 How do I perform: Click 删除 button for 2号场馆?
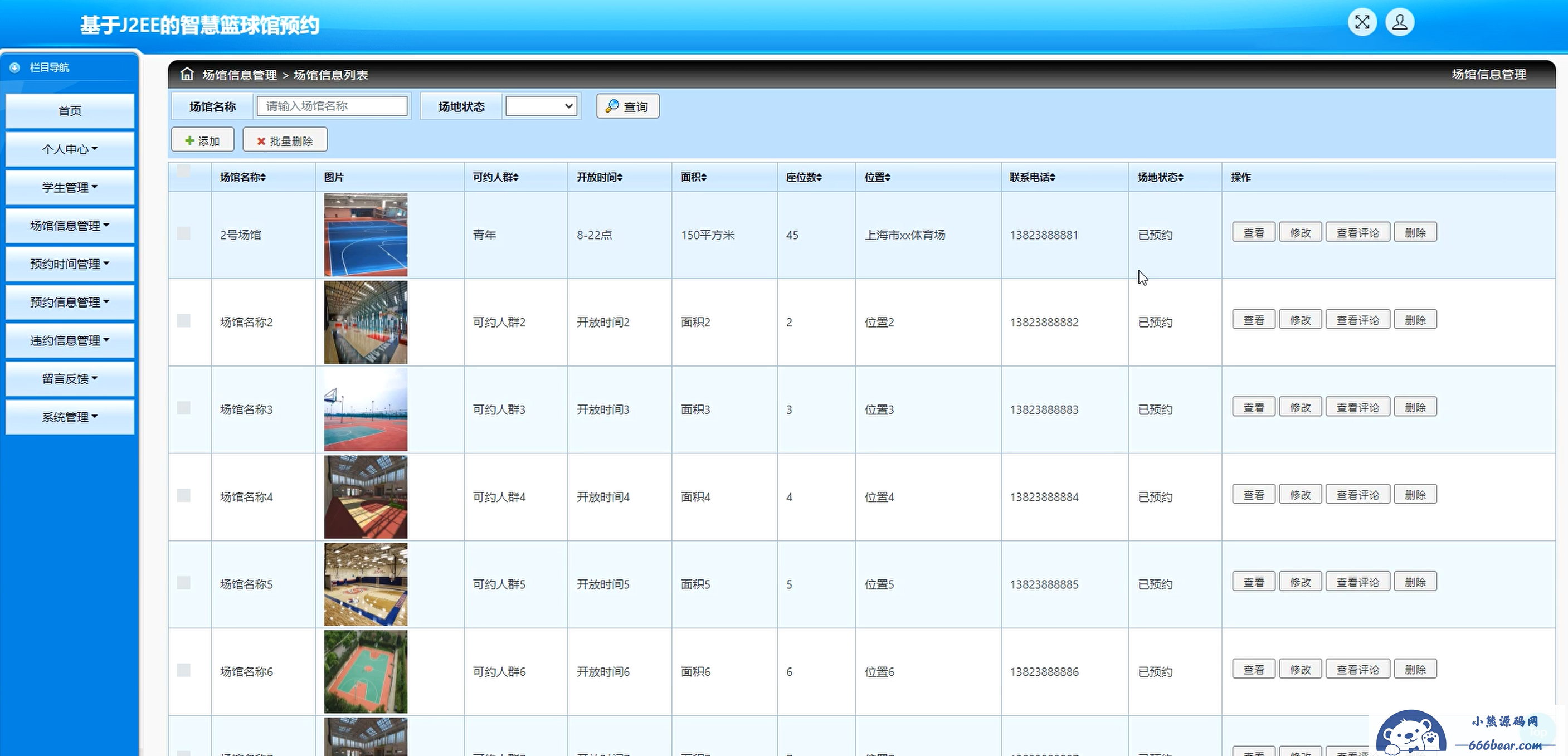click(x=1415, y=232)
